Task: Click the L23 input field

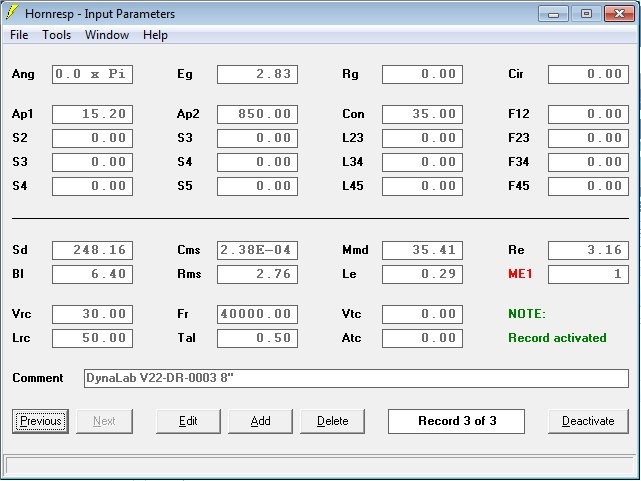Action: 422,138
